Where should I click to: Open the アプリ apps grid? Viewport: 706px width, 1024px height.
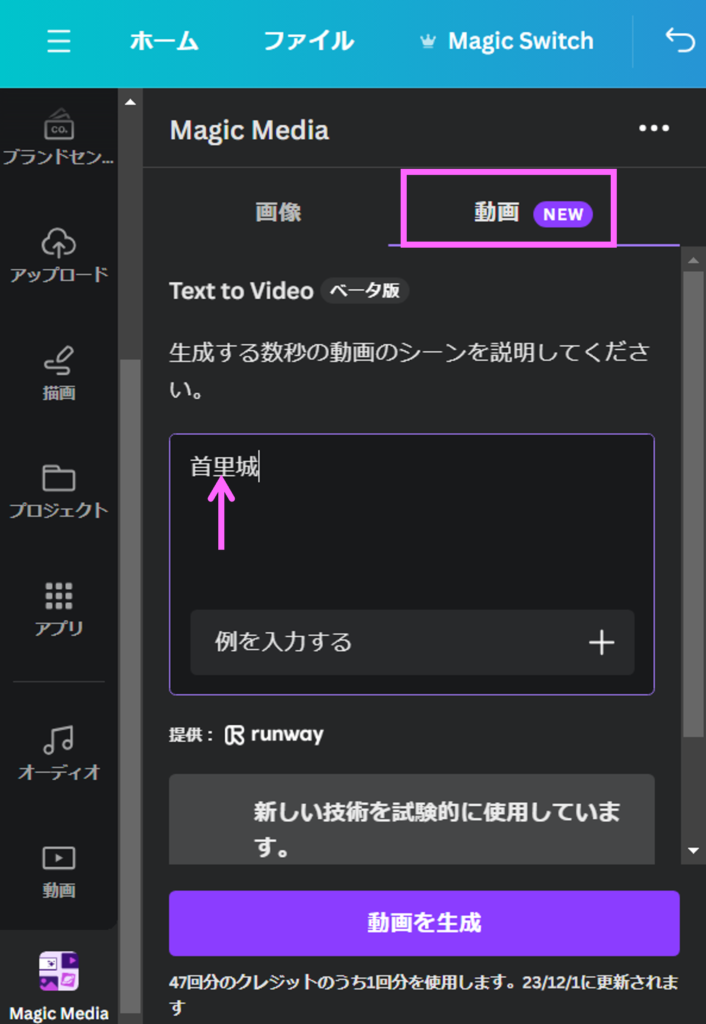point(58,608)
